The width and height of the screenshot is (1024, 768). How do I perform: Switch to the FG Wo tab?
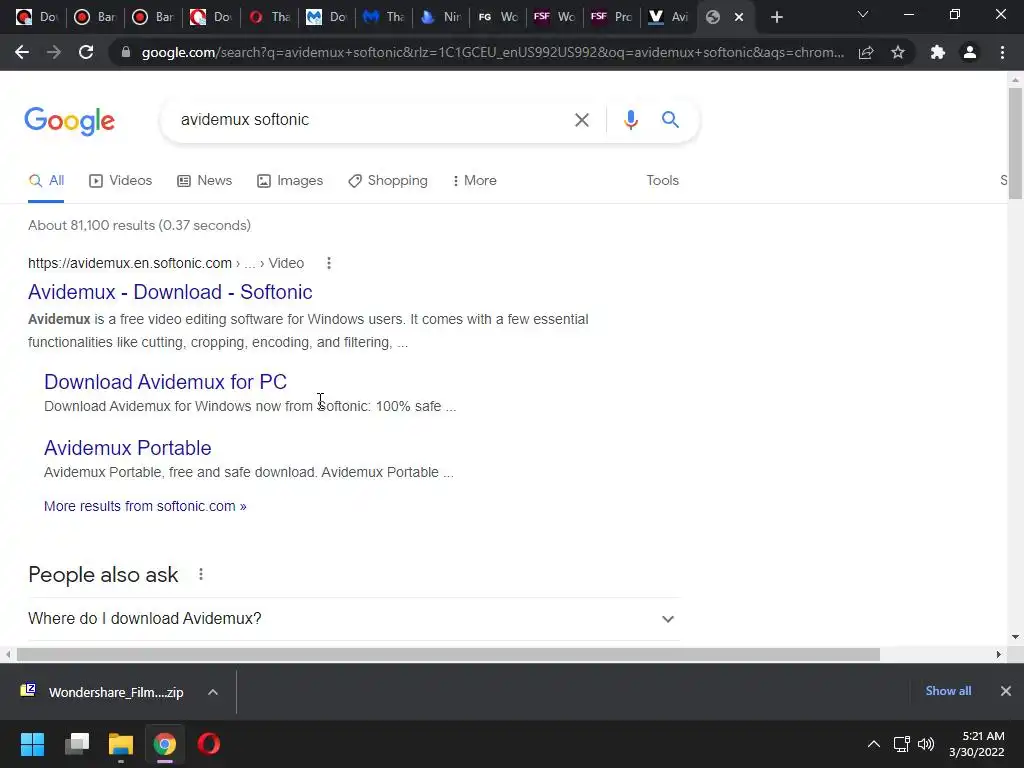click(498, 17)
